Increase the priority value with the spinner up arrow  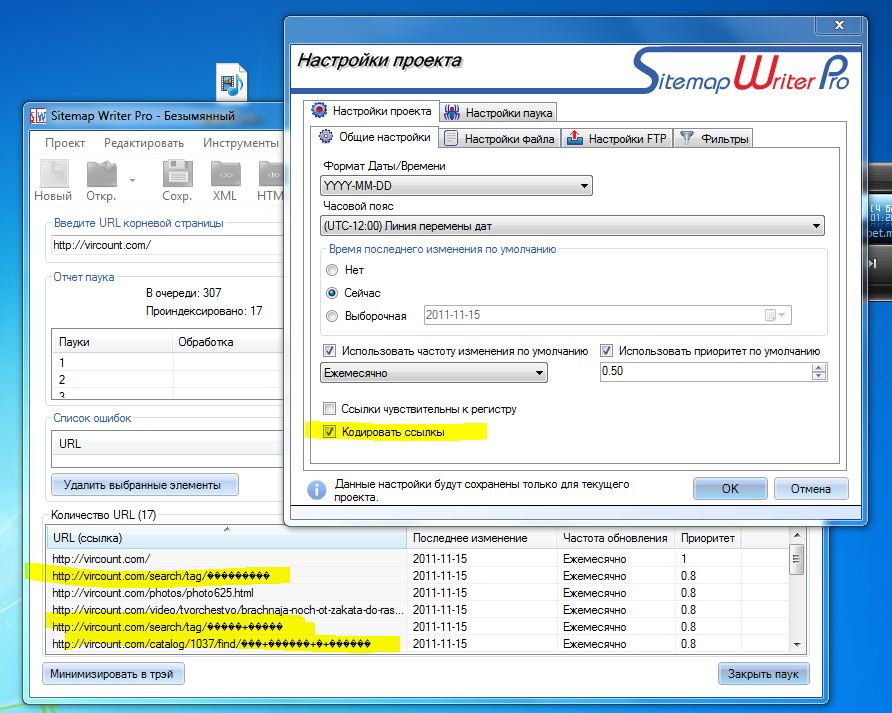pyautogui.click(x=819, y=368)
